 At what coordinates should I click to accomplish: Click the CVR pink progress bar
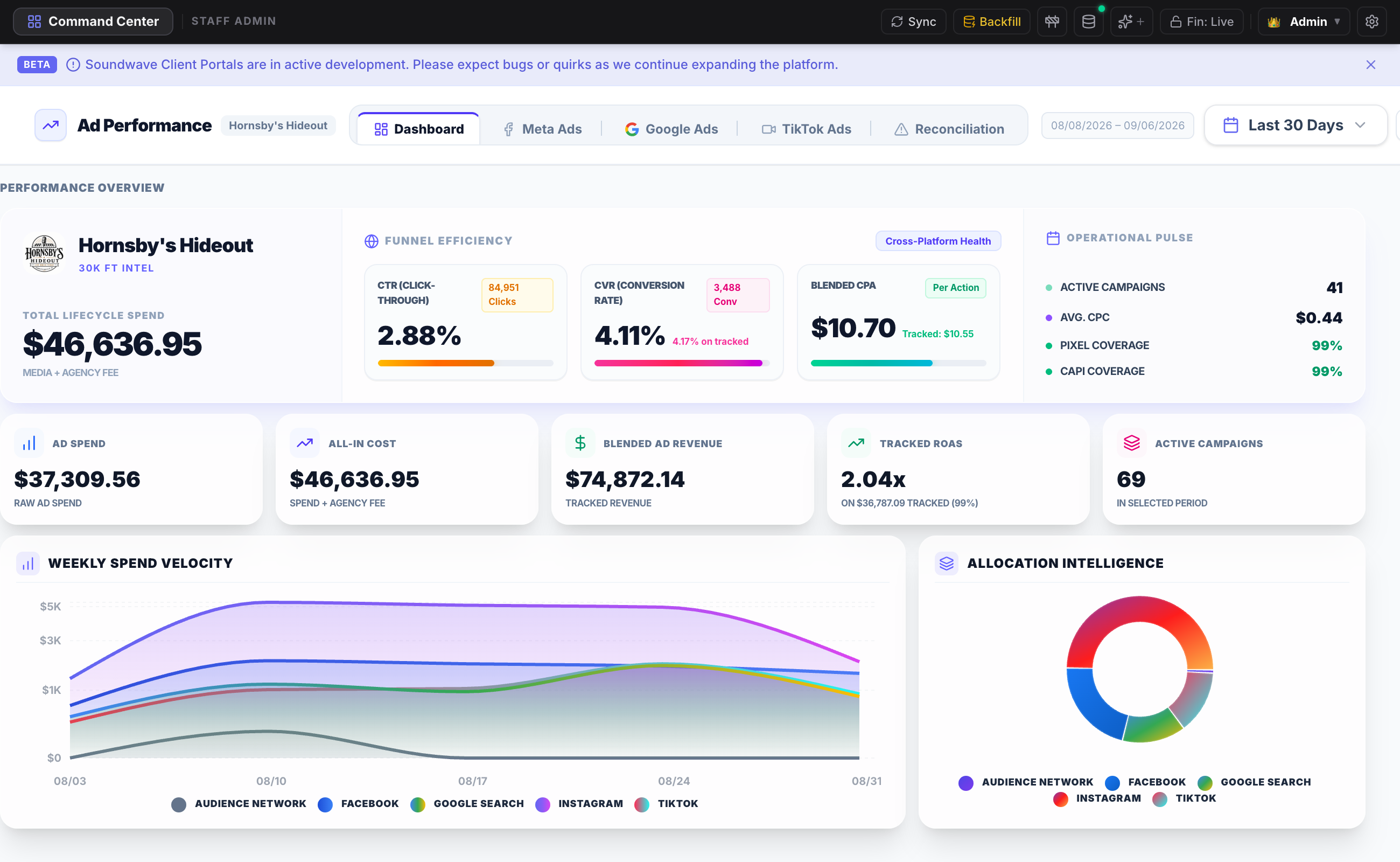678,363
